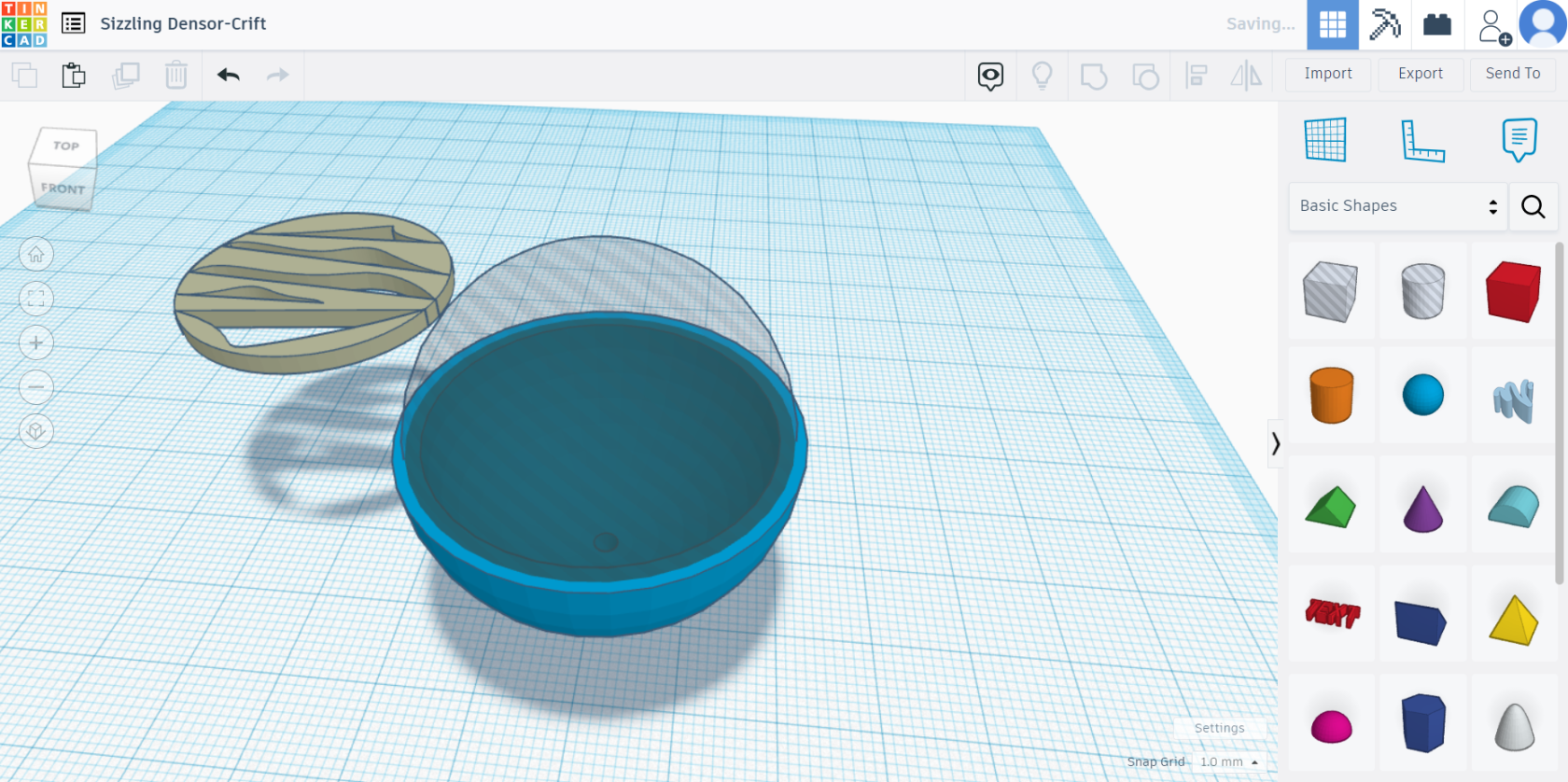Zoom out with minus button
Screen dimensions: 1568x782
tap(36, 386)
